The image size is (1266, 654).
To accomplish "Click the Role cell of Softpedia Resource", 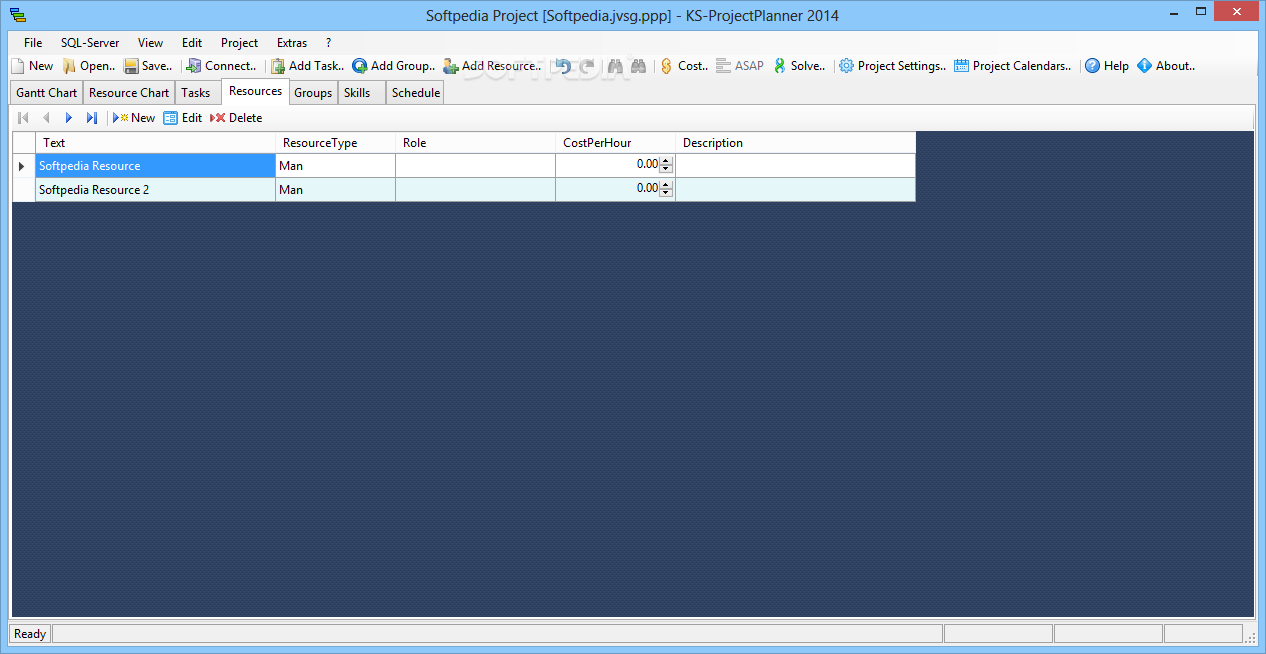I will (x=475, y=166).
